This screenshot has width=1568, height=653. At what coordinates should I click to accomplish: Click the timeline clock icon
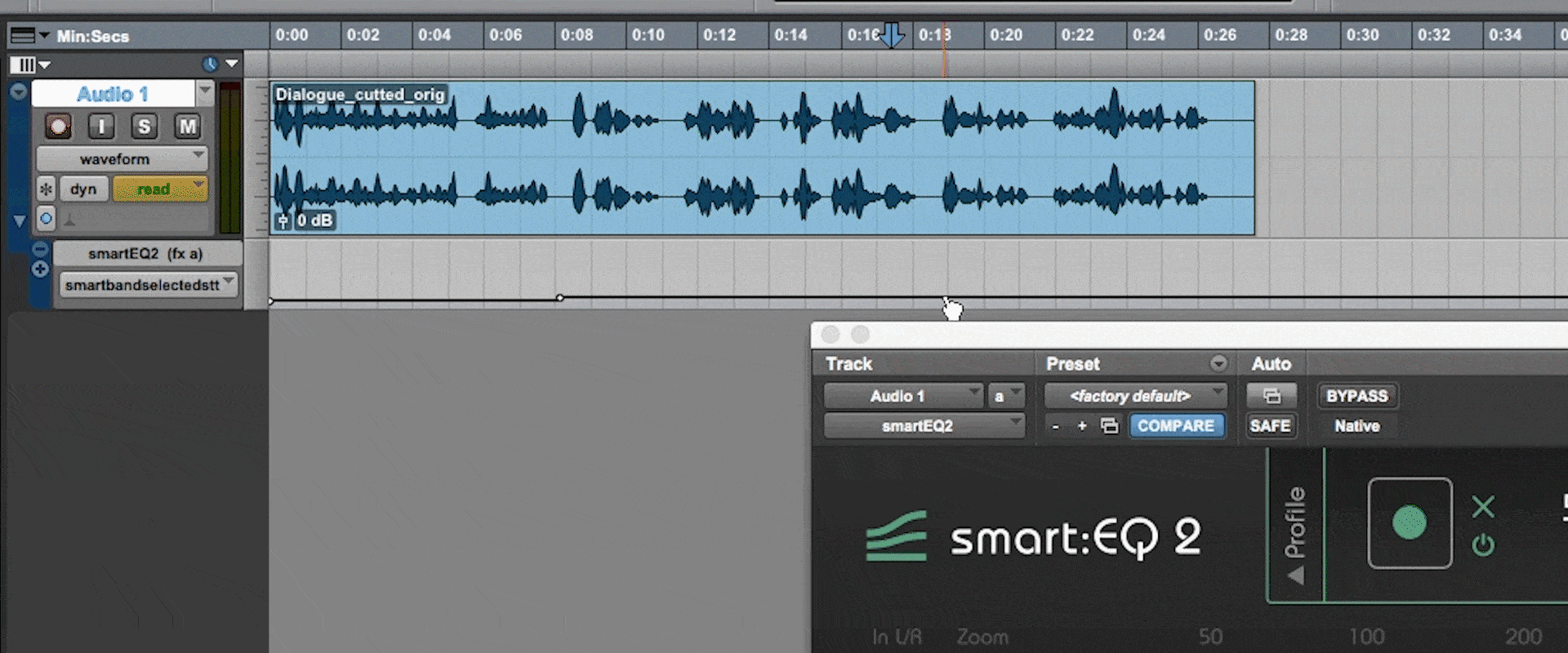(x=210, y=64)
